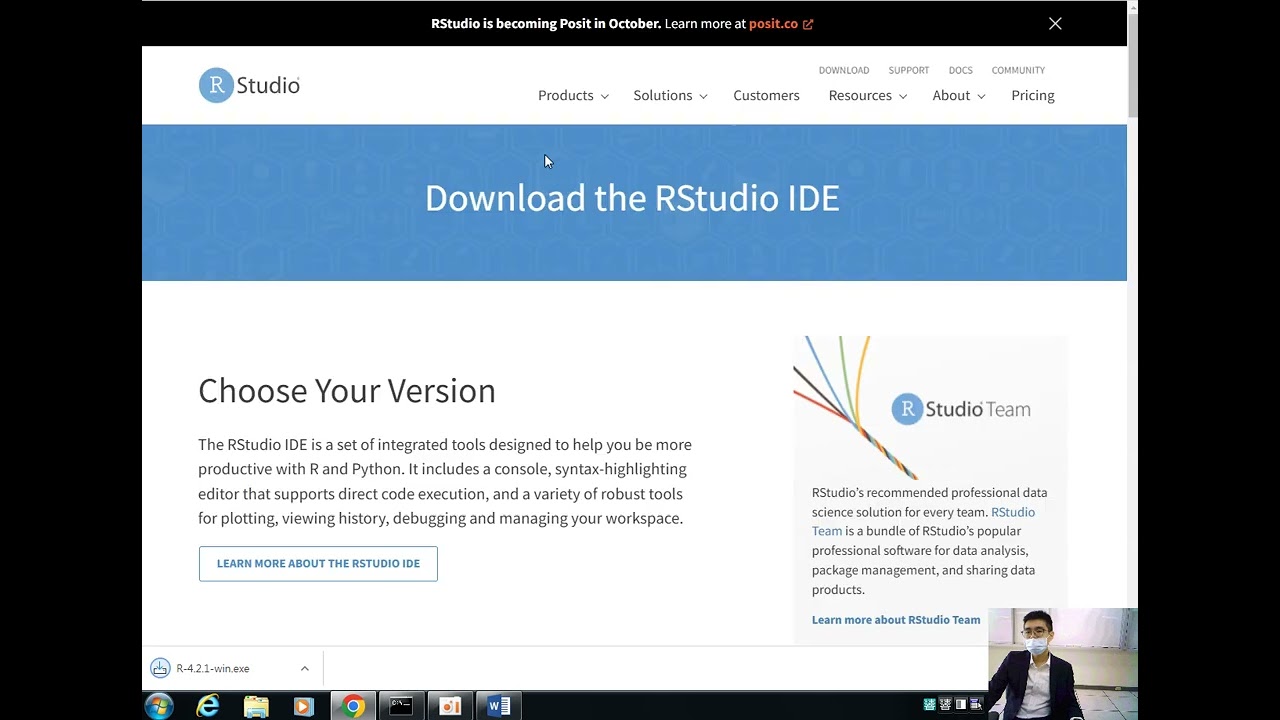This screenshot has width=1280, height=720.
Task: Click the RStudio logo in header
Action: [x=249, y=86]
